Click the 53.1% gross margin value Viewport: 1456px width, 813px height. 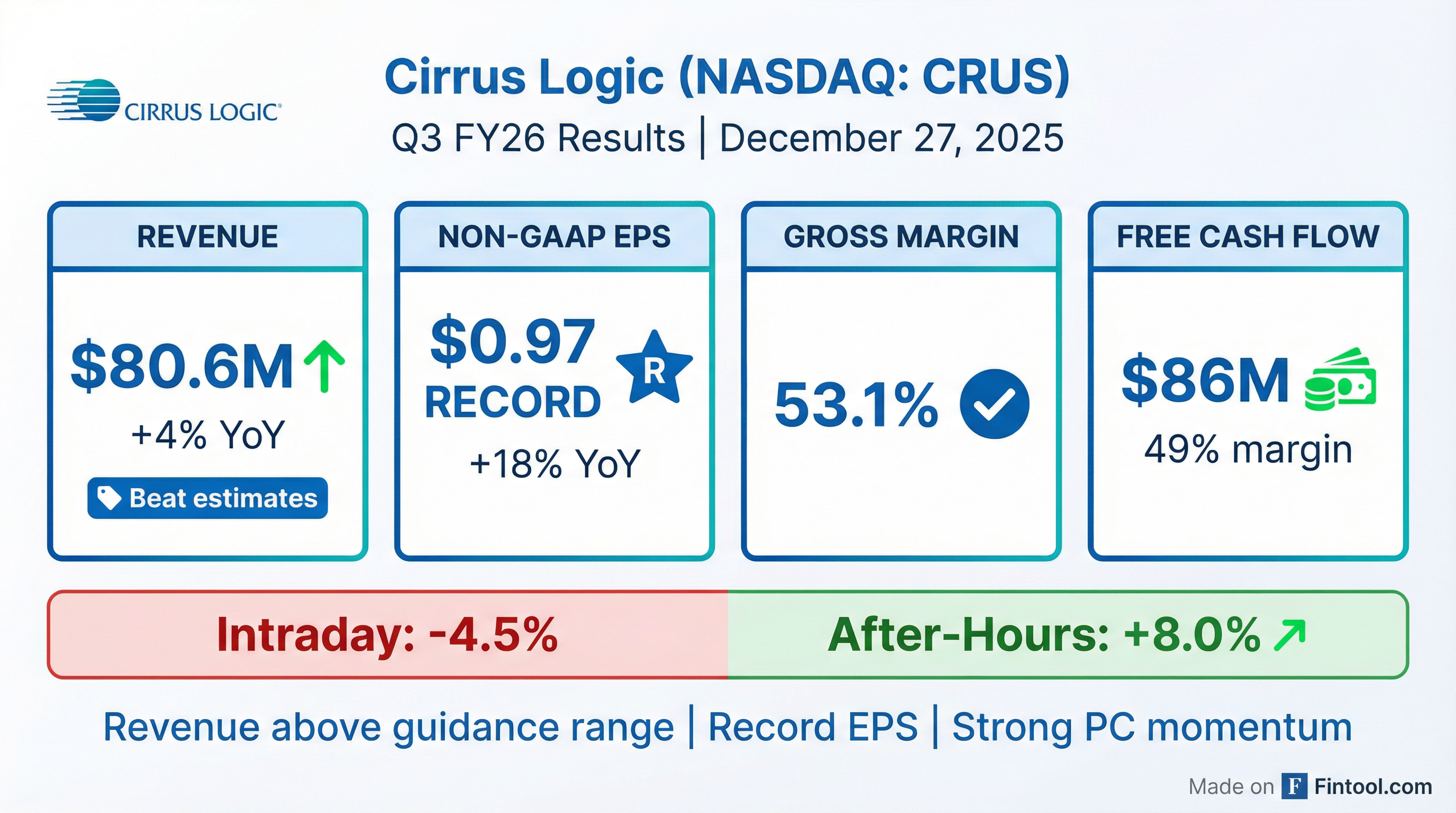click(856, 405)
